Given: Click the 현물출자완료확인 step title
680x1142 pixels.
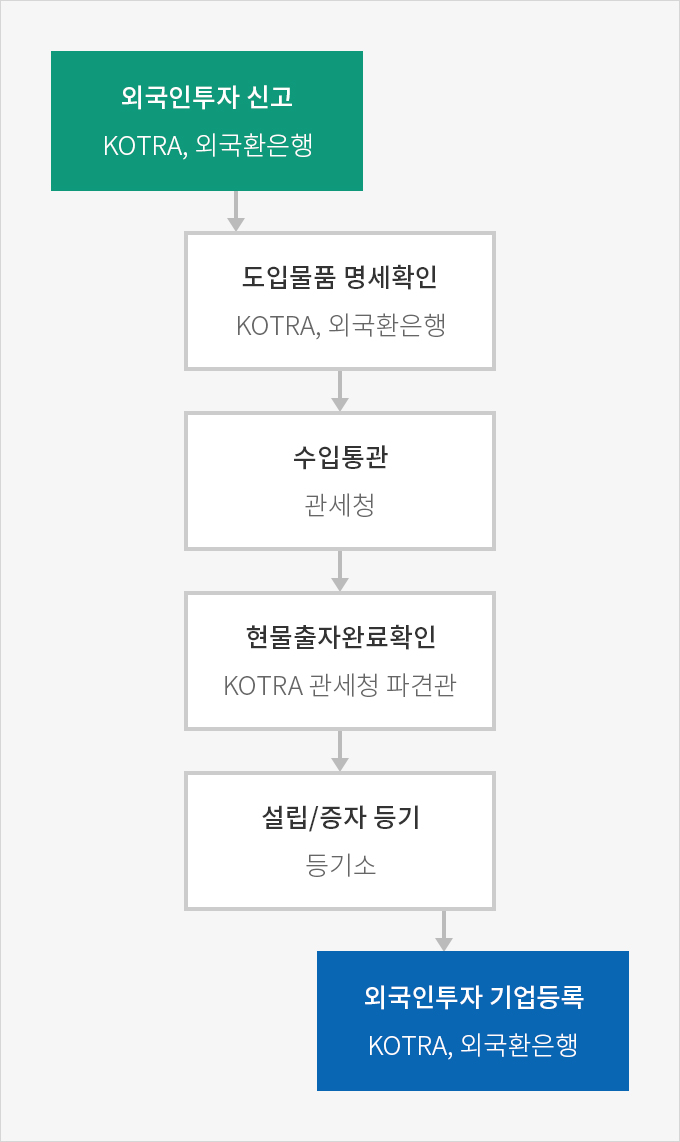Looking at the screenshot, I should pyautogui.click(x=340, y=637).
